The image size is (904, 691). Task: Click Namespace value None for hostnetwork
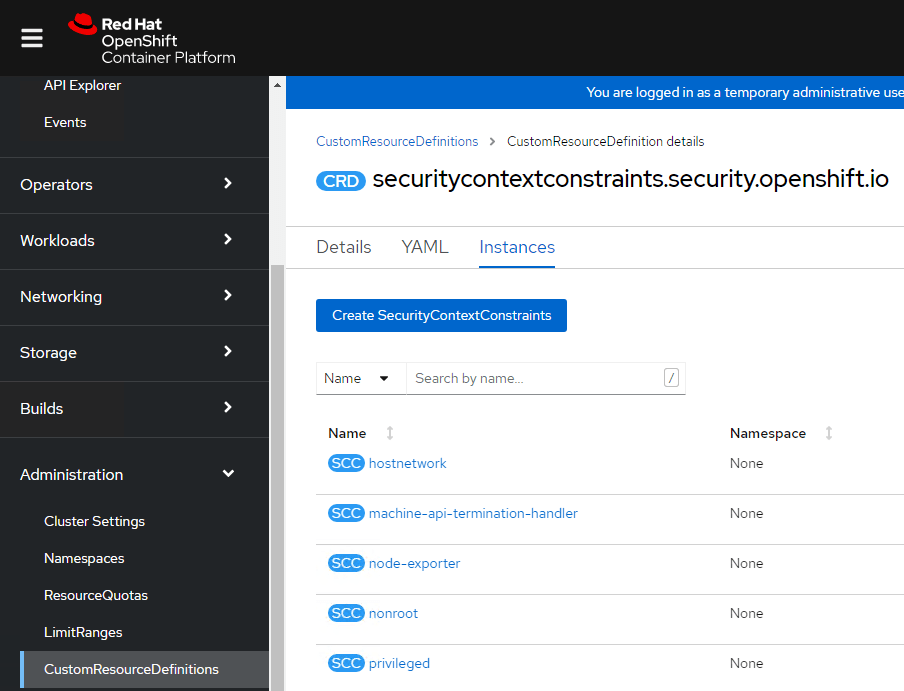click(747, 463)
